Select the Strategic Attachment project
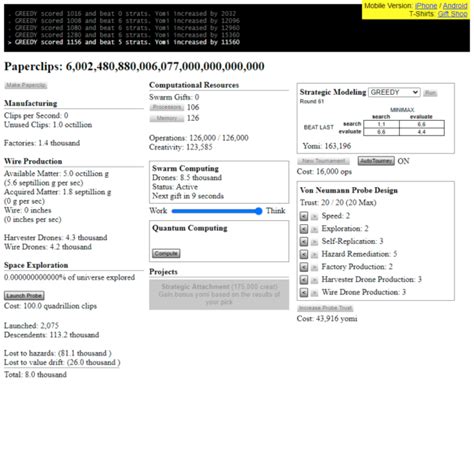This screenshot has height=458, width=474. (x=219, y=295)
